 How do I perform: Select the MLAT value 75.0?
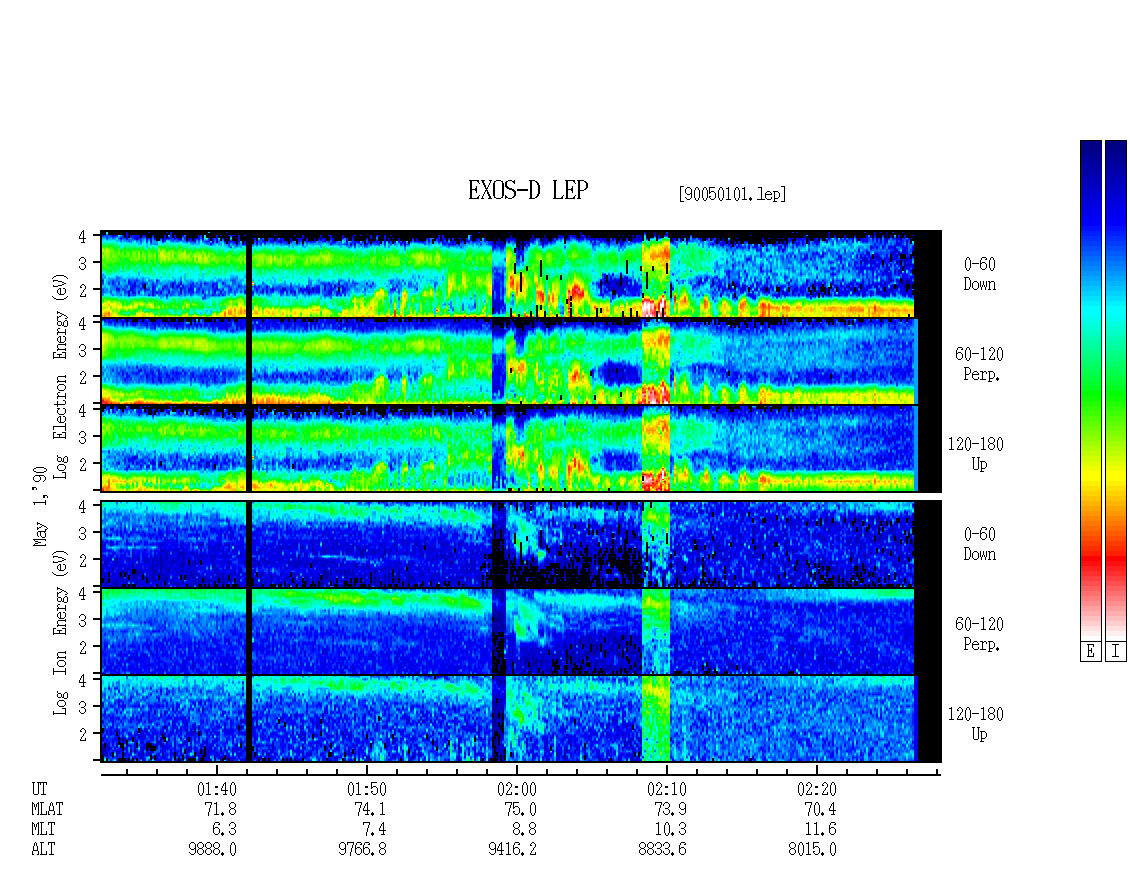520,809
